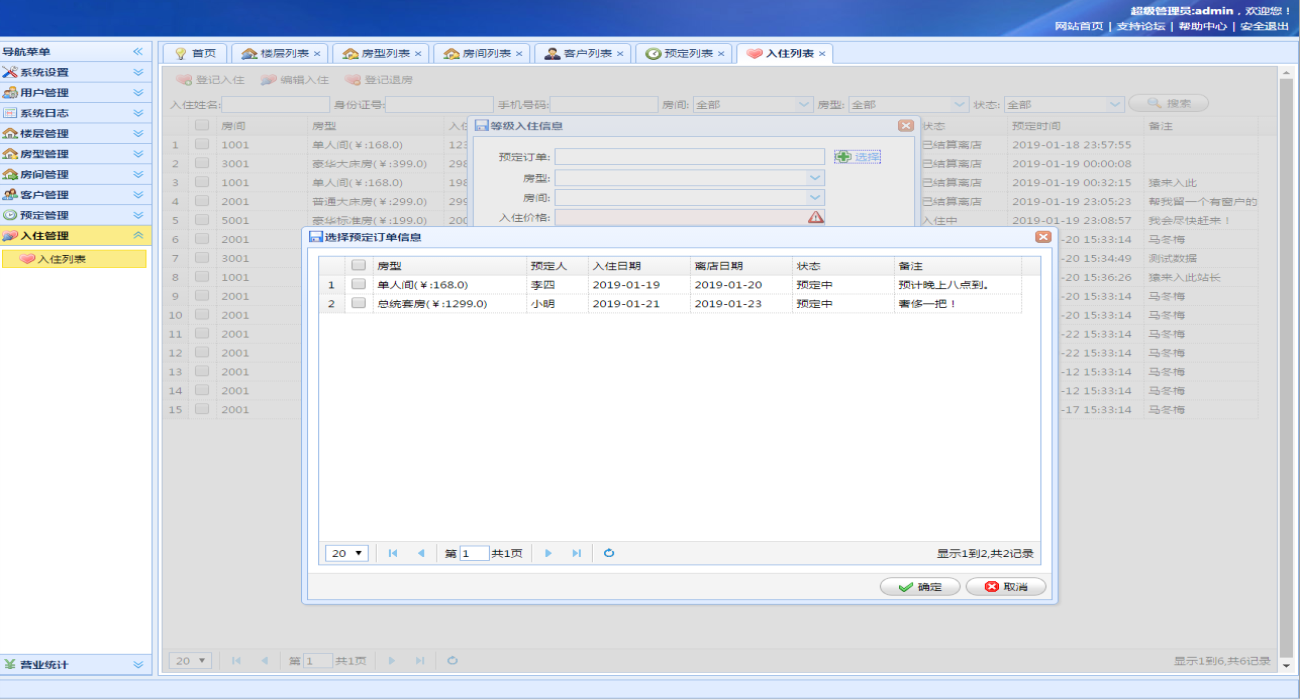Screen dimensions: 1300x700
Task: Expand the 营业统计 section
Action: (x=138, y=665)
